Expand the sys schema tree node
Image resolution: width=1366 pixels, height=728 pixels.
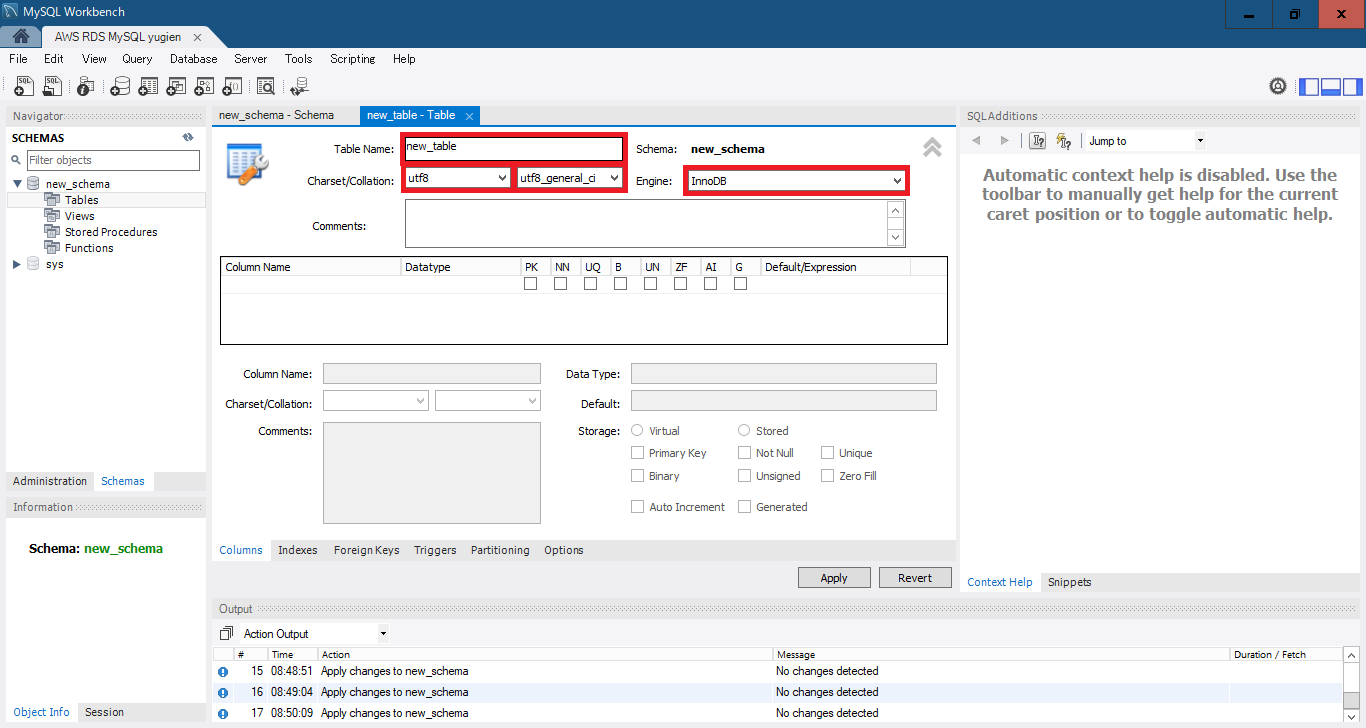tap(17, 264)
